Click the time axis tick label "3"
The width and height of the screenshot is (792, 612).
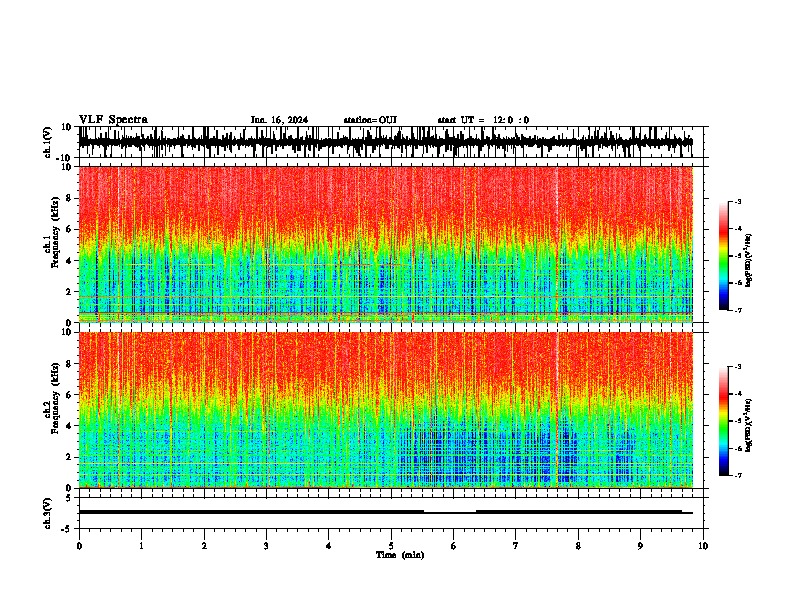[266, 546]
